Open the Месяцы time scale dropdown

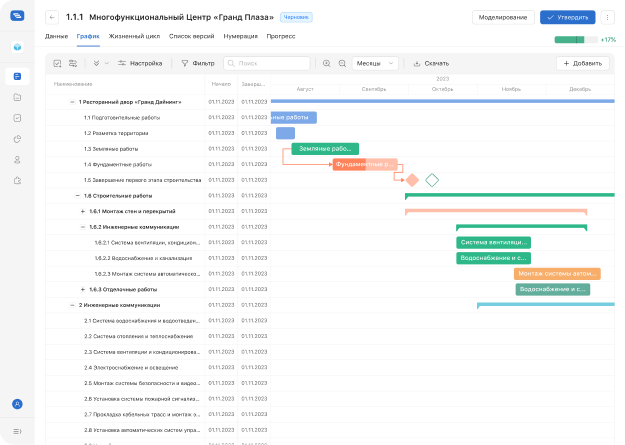click(x=375, y=63)
